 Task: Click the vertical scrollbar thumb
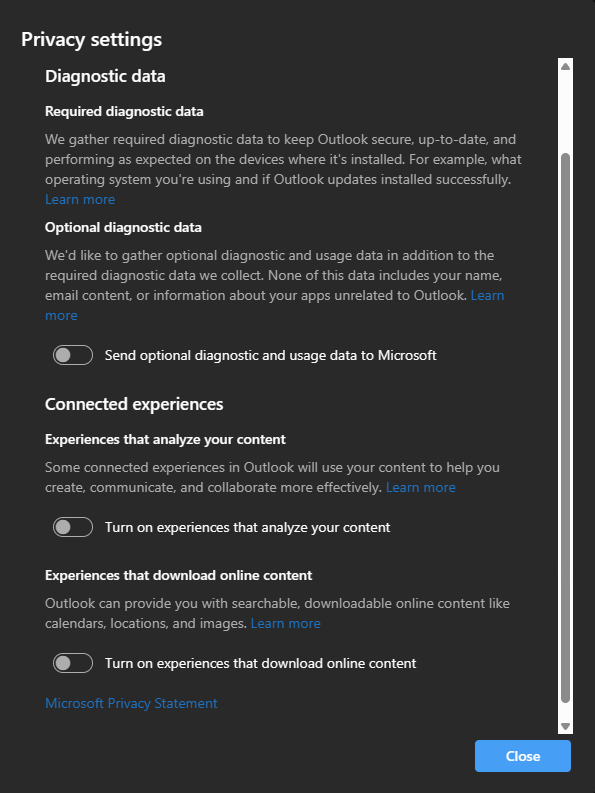(x=566, y=428)
